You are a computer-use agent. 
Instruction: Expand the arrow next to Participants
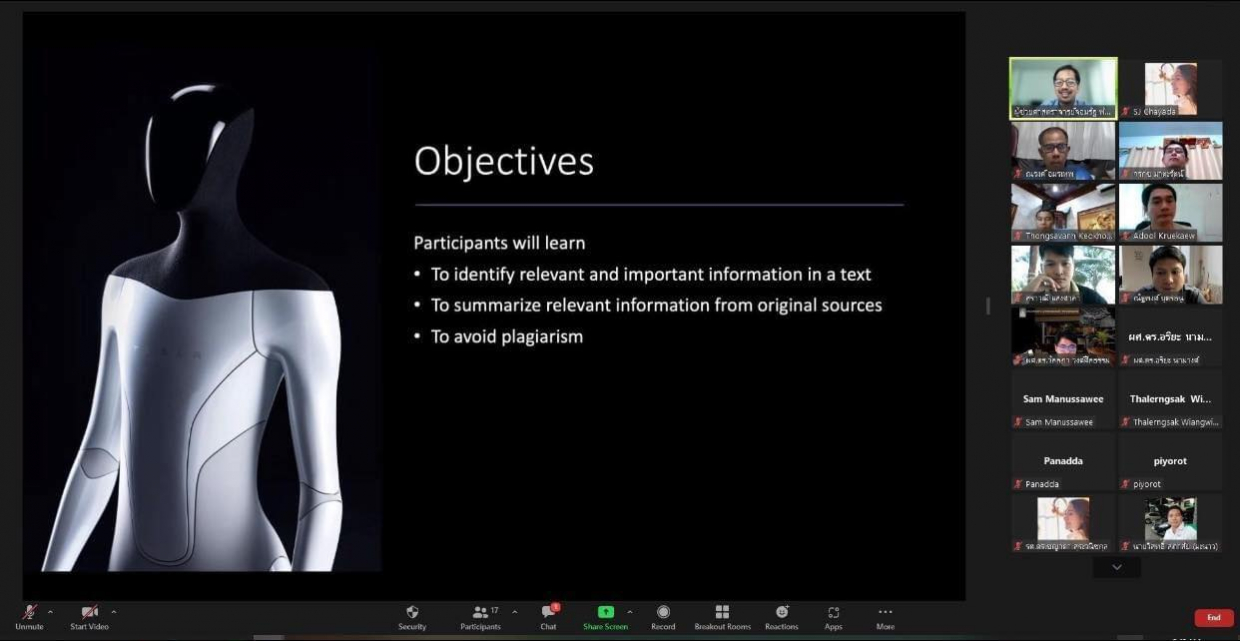coord(515,612)
